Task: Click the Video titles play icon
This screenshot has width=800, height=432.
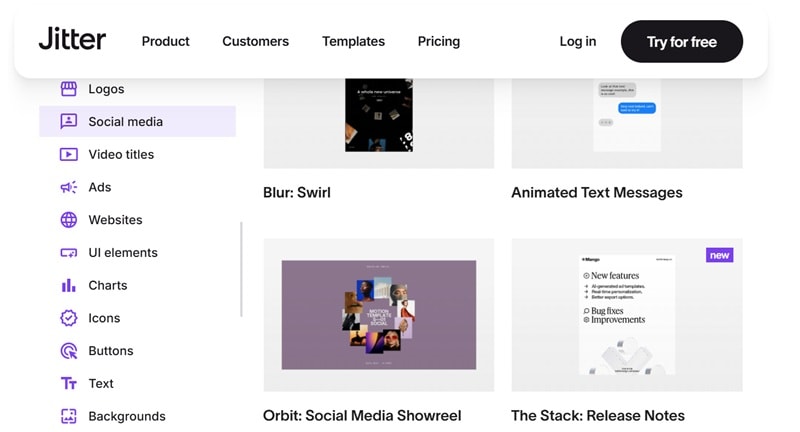Action: tap(69, 154)
